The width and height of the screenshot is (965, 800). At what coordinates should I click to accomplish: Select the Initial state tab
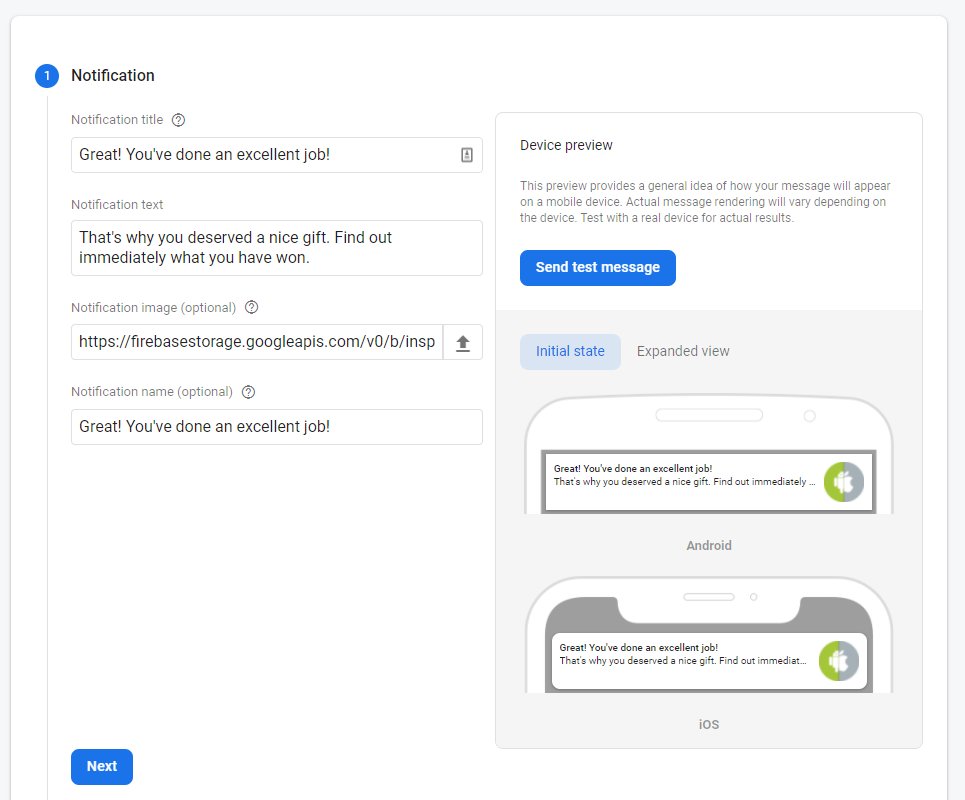570,351
